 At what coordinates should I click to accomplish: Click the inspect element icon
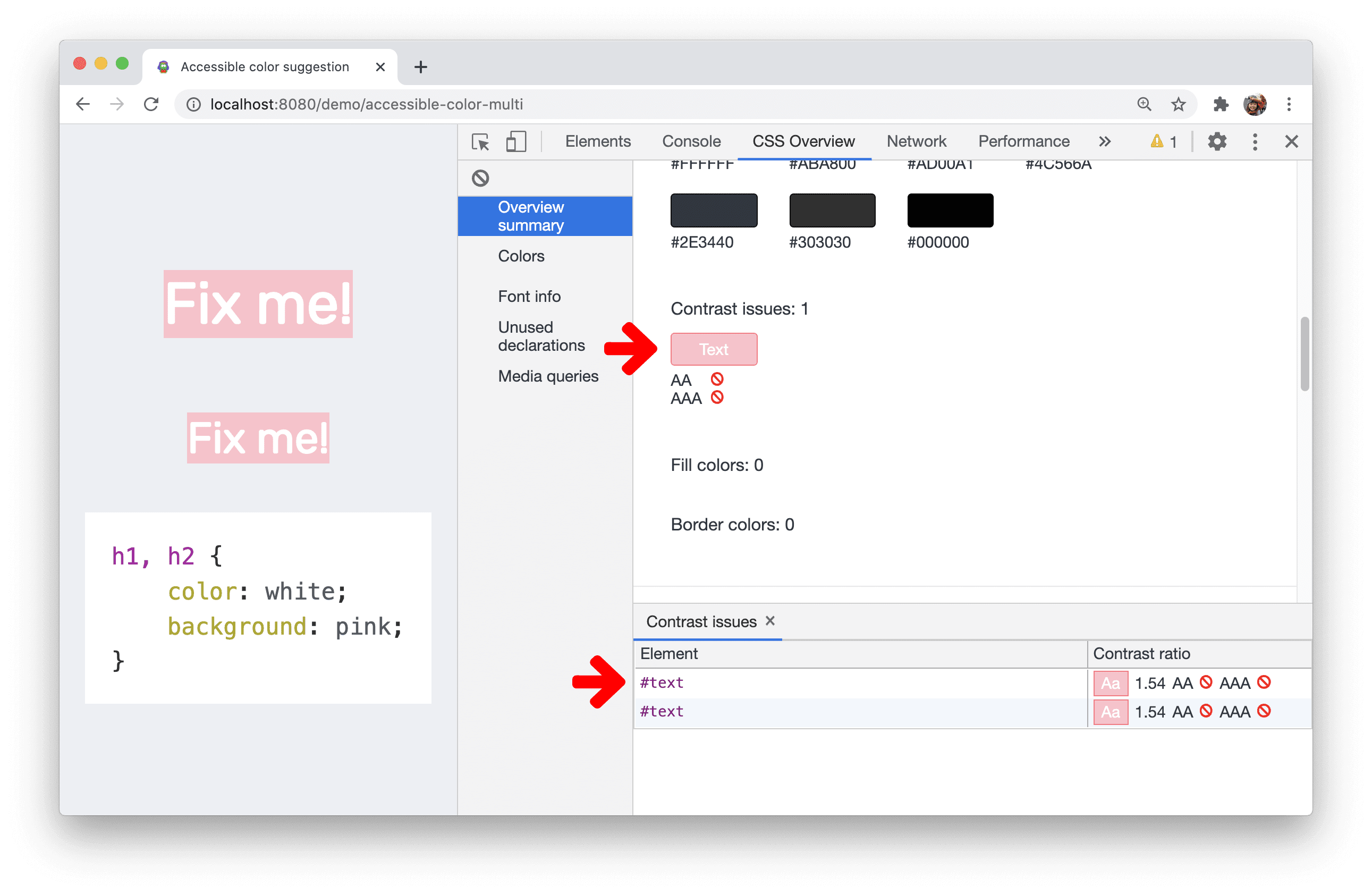[x=480, y=140]
